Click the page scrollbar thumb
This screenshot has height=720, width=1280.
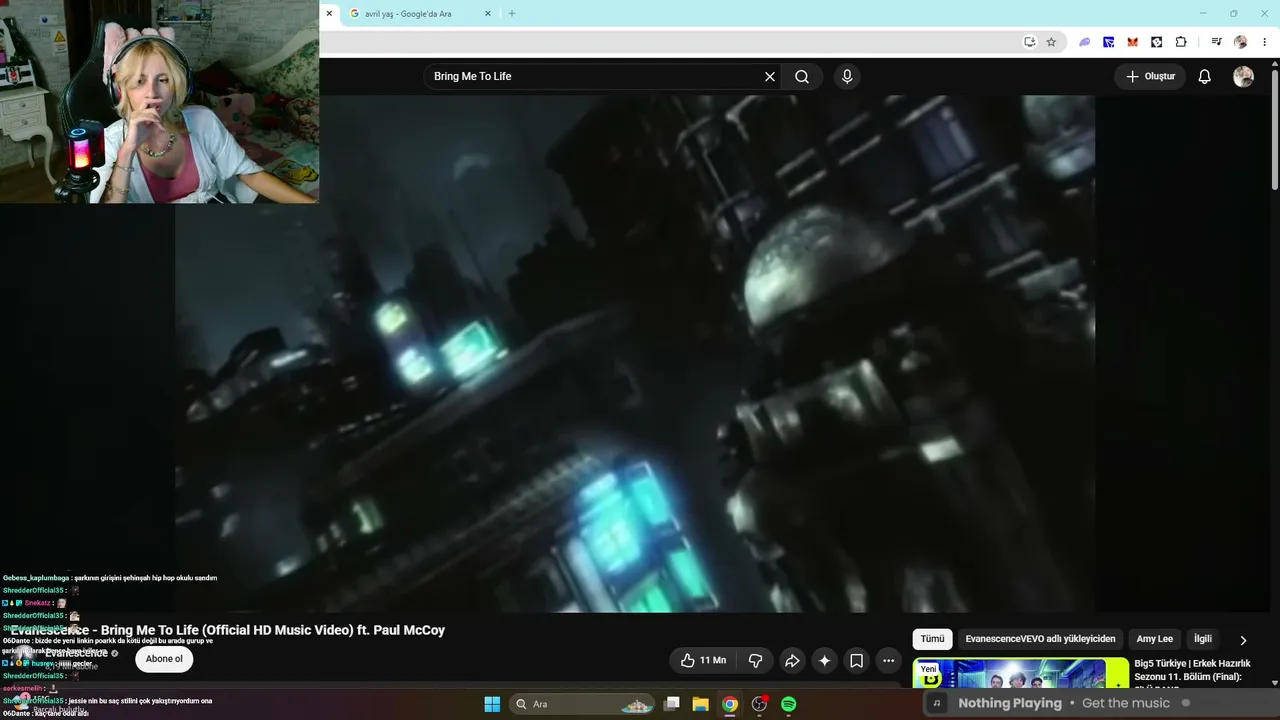[x=1274, y=130]
